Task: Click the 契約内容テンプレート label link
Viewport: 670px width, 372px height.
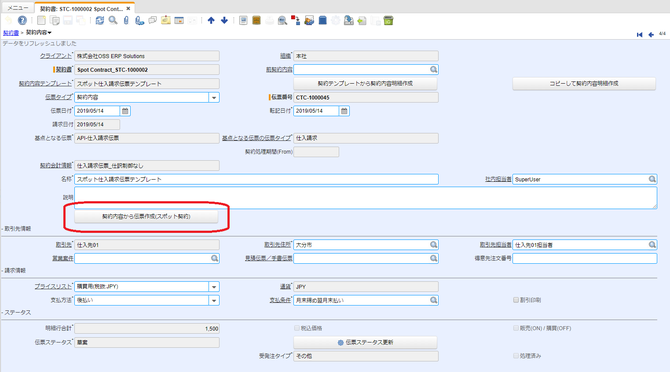Action: point(45,84)
